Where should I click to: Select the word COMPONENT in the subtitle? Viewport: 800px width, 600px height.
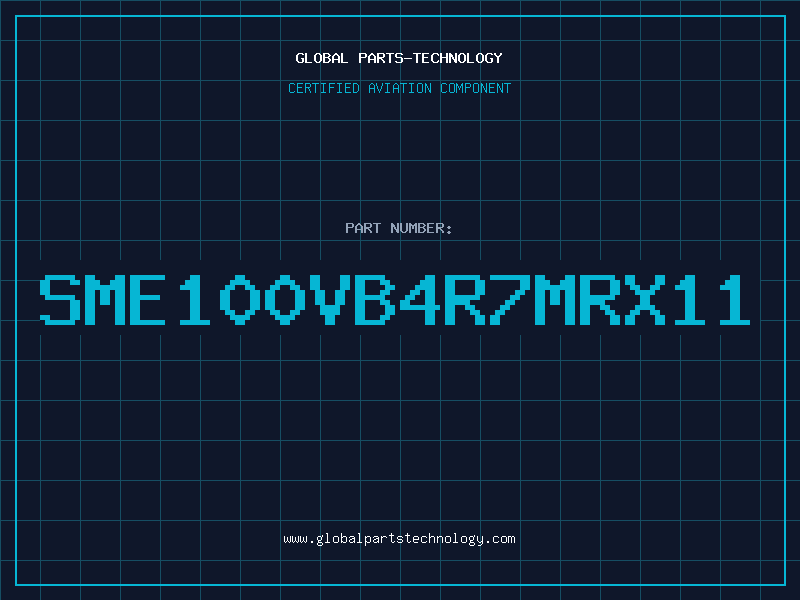[x=476, y=88]
